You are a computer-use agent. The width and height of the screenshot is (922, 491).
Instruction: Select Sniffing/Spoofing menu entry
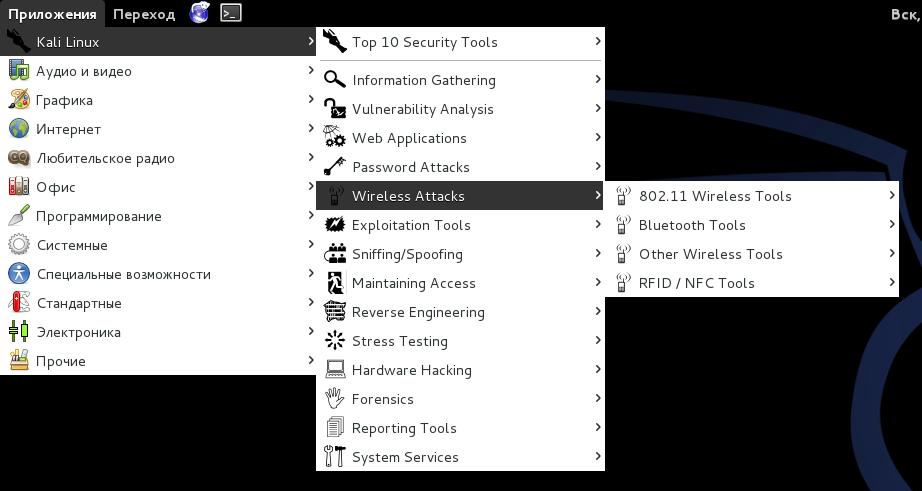(407, 254)
